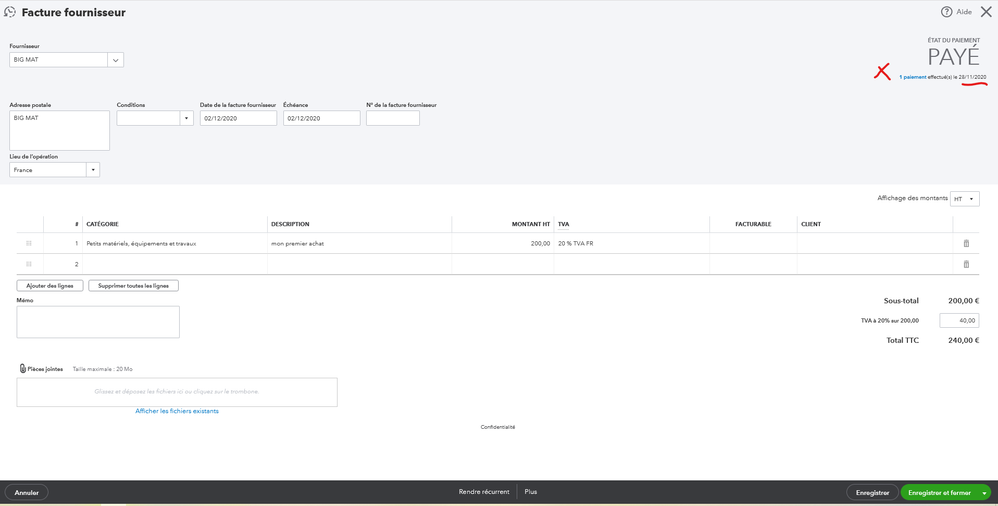Click the Total TTC 240,00 € amount

(964, 341)
